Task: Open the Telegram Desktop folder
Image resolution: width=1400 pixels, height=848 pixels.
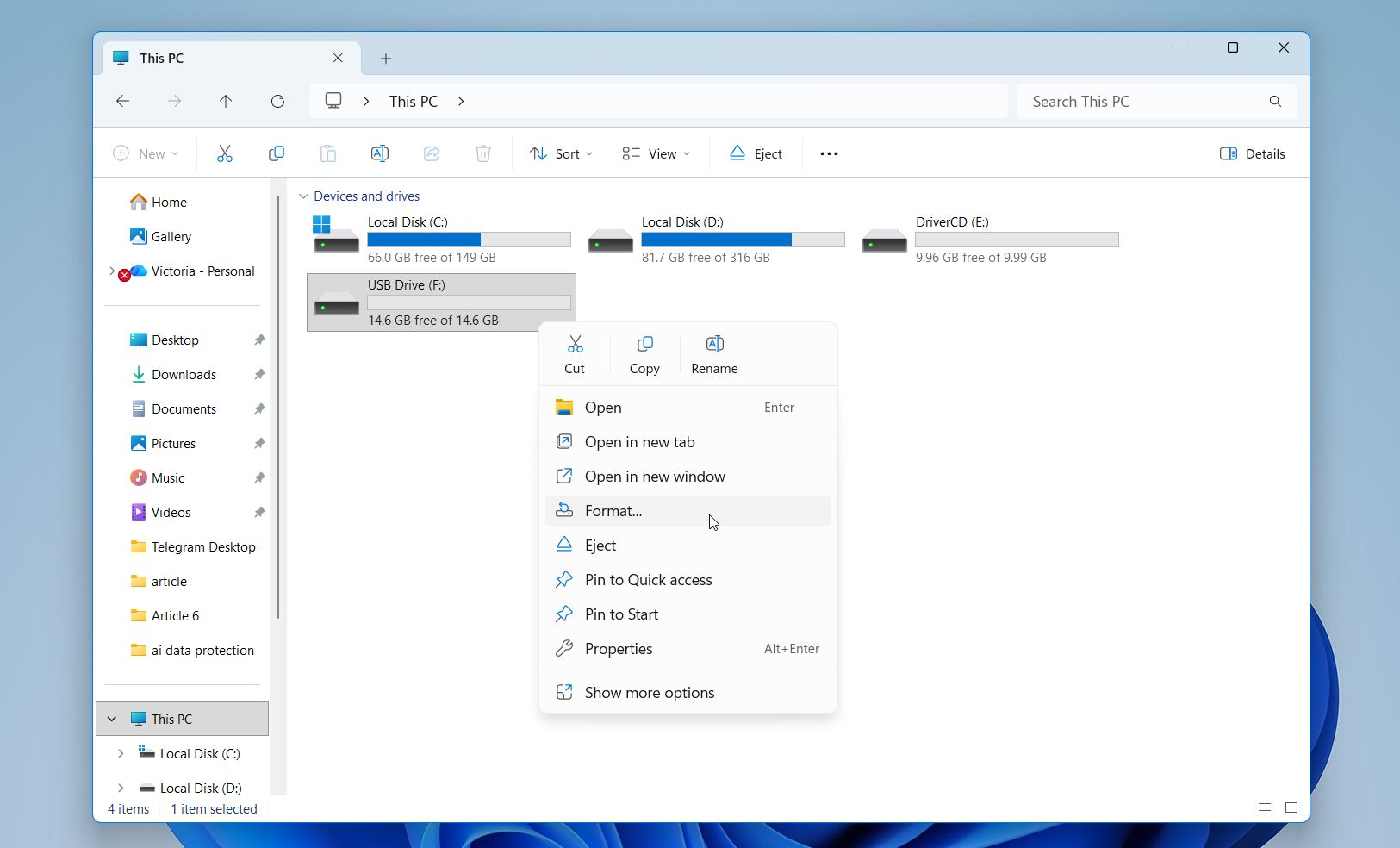Action: [x=192, y=546]
